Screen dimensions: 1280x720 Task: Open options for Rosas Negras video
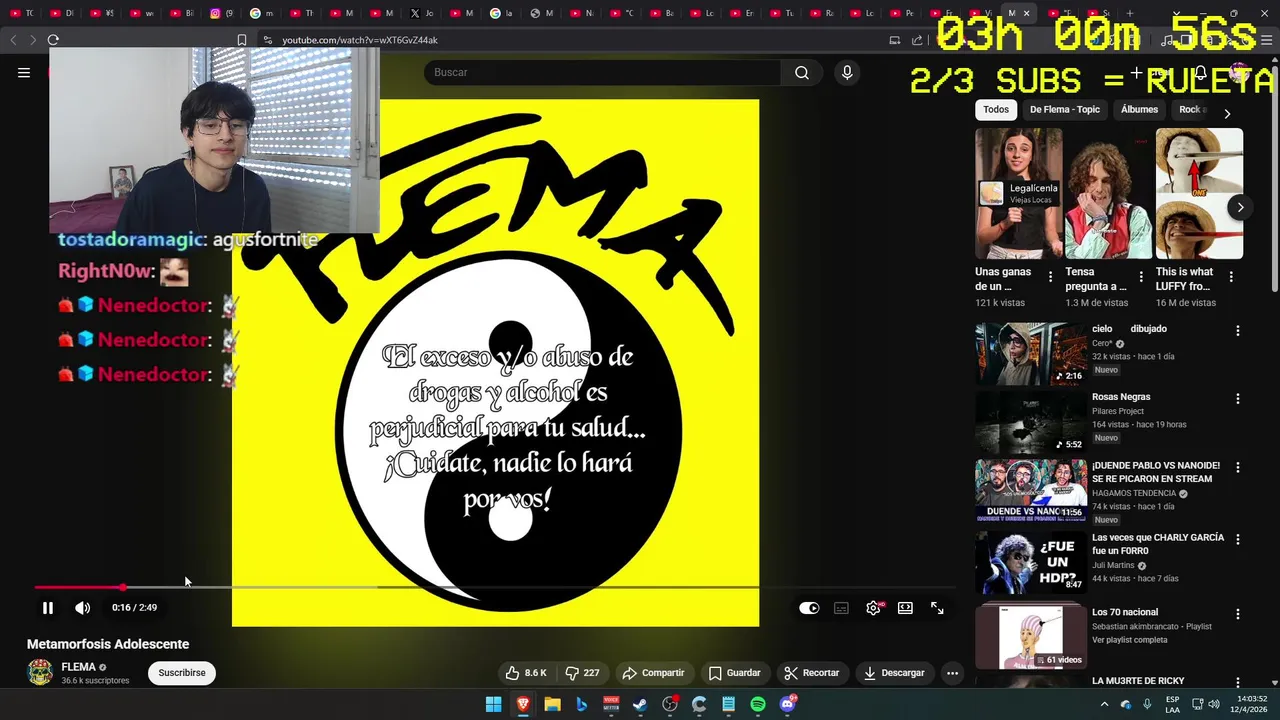point(1238,399)
